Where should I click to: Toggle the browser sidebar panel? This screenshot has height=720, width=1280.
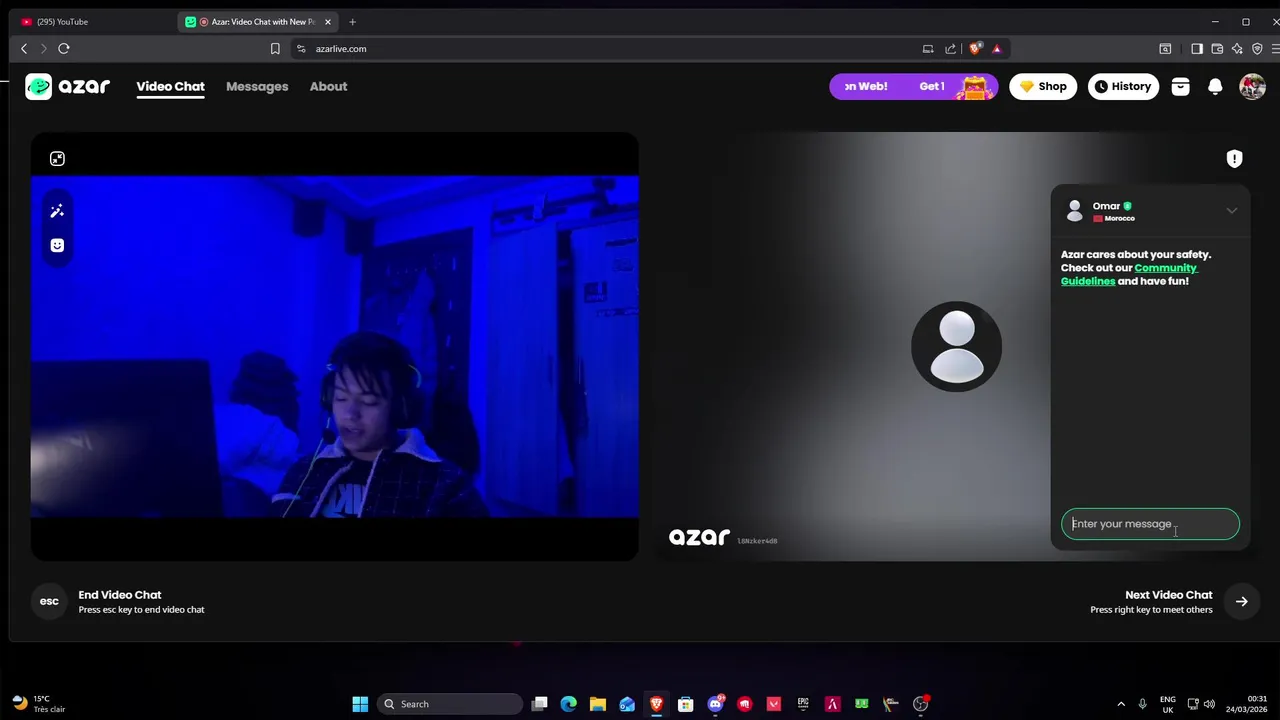[1197, 48]
